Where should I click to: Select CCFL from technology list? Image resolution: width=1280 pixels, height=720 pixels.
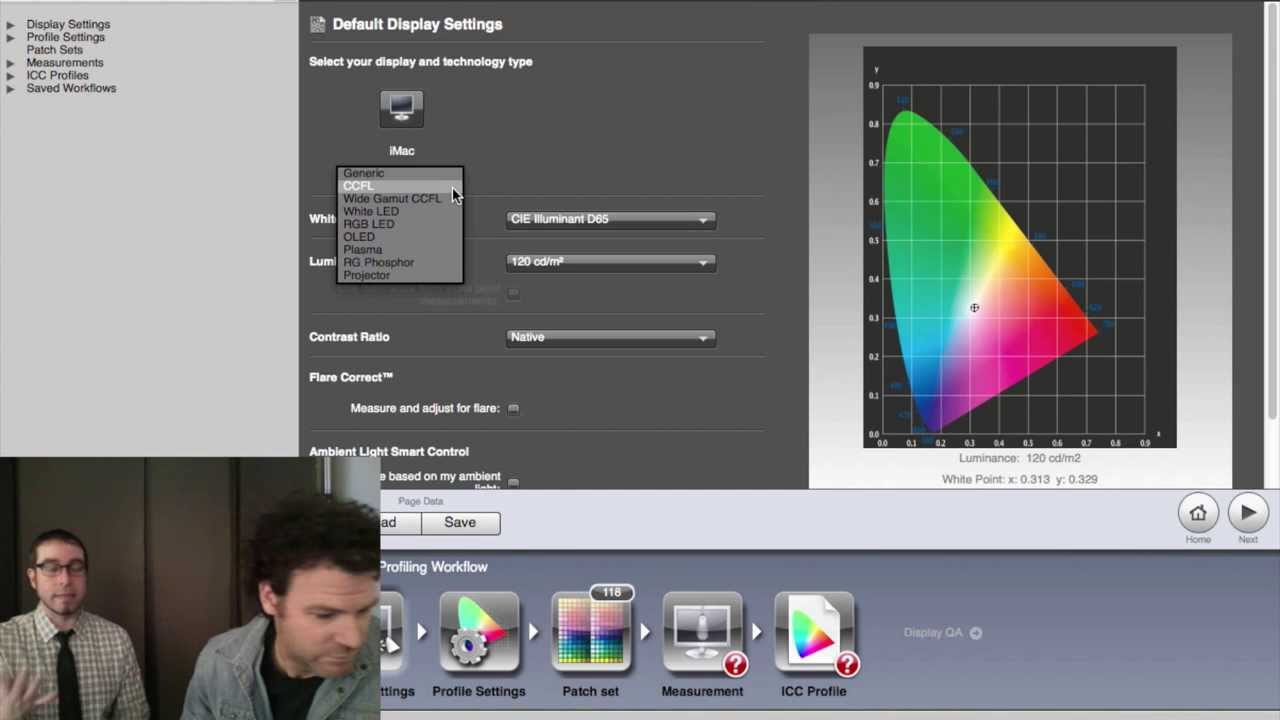(400, 186)
